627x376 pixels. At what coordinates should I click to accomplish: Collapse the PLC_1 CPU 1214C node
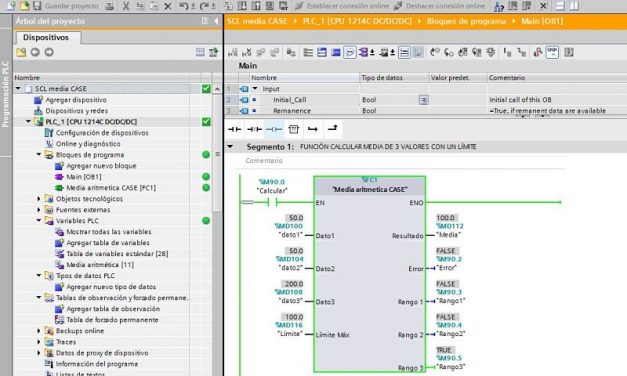point(28,122)
